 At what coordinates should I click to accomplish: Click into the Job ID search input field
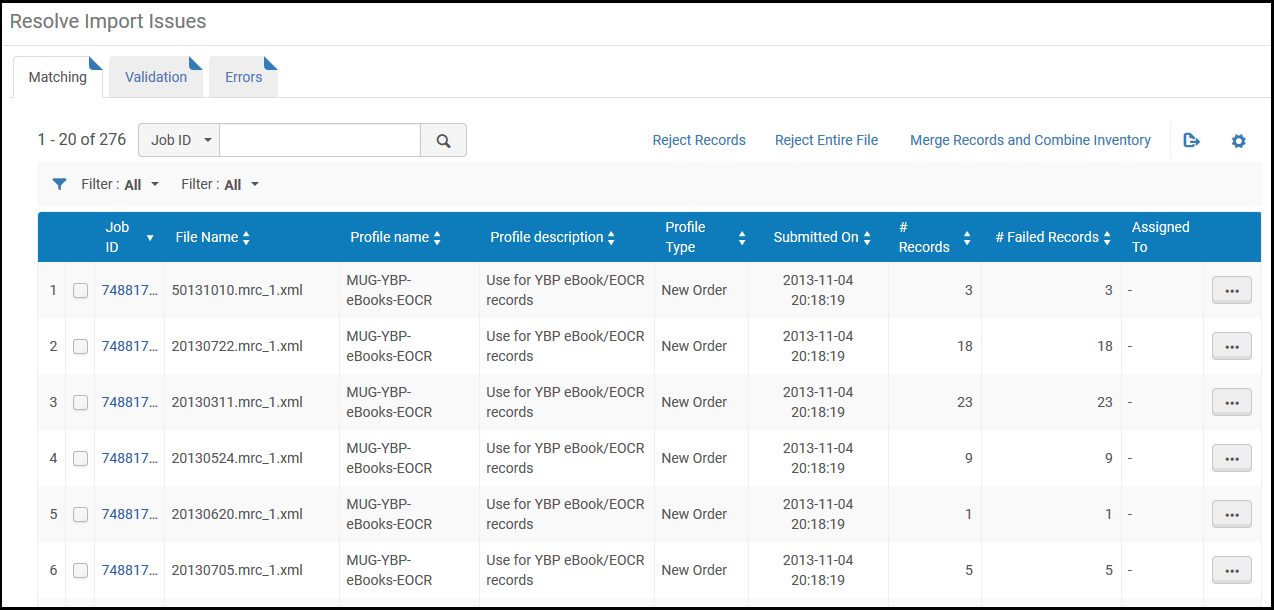pos(320,141)
